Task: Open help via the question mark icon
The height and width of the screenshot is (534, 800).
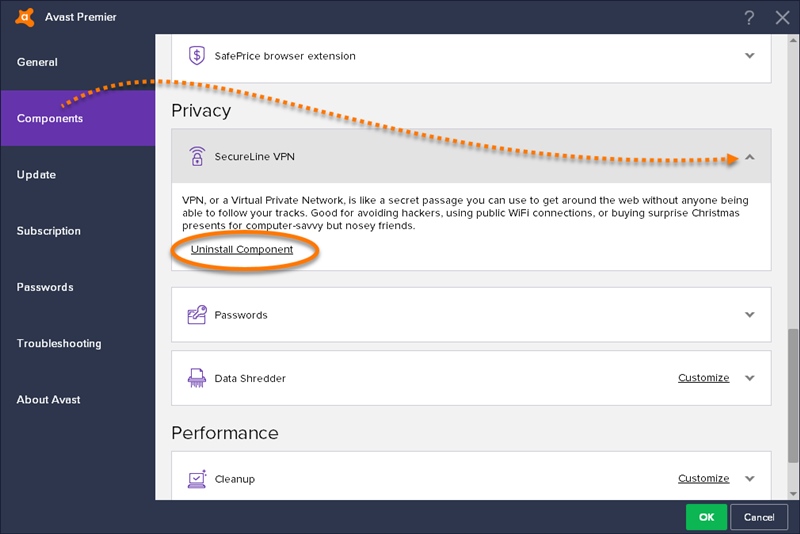Action: (749, 17)
